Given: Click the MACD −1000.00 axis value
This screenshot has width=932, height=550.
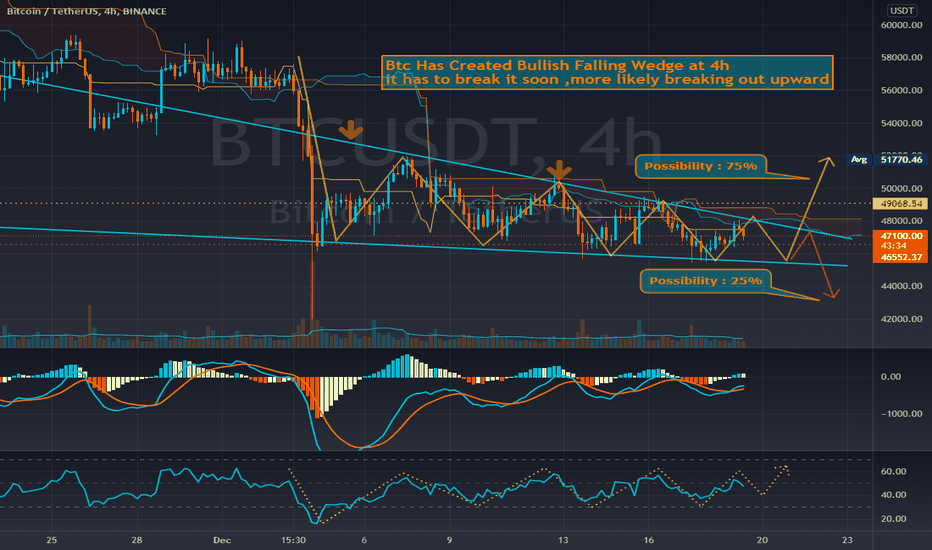Looking at the screenshot, I should (x=901, y=414).
